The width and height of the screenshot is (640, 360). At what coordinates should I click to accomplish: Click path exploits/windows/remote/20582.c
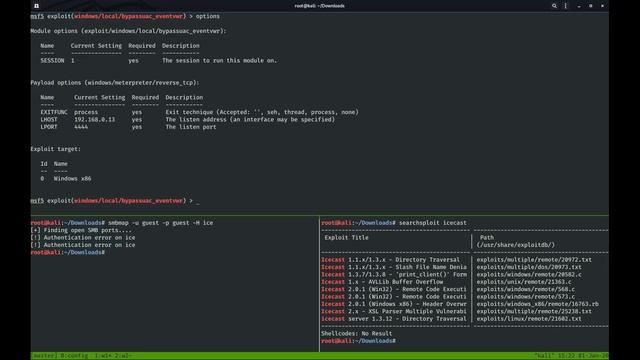[x=529, y=275]
